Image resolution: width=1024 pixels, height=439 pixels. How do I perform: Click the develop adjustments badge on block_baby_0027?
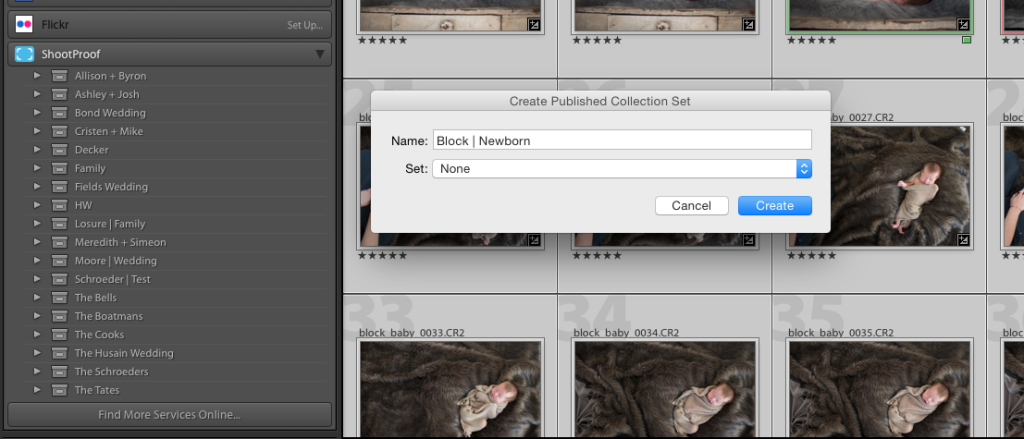963,240
